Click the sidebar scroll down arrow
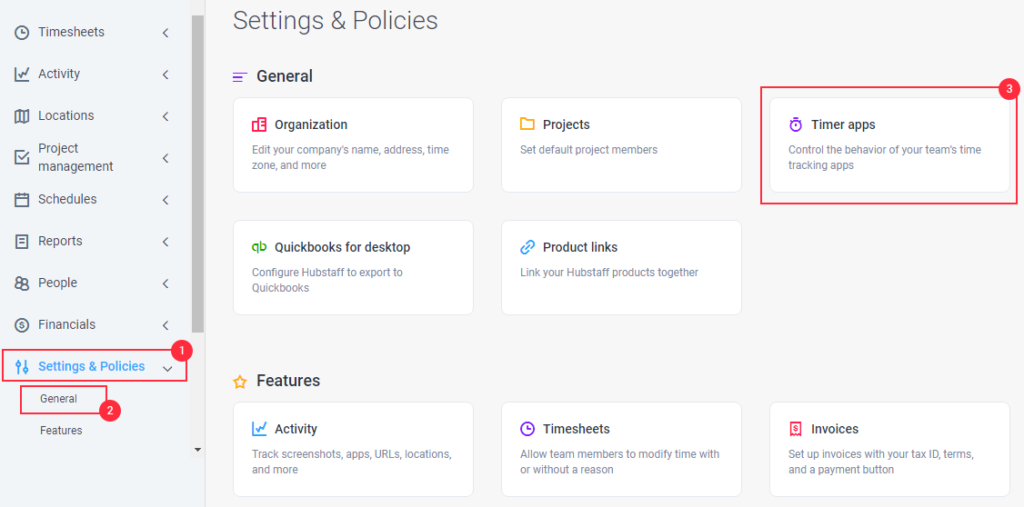Screen dimensions: 1024x507 (198, 450)
